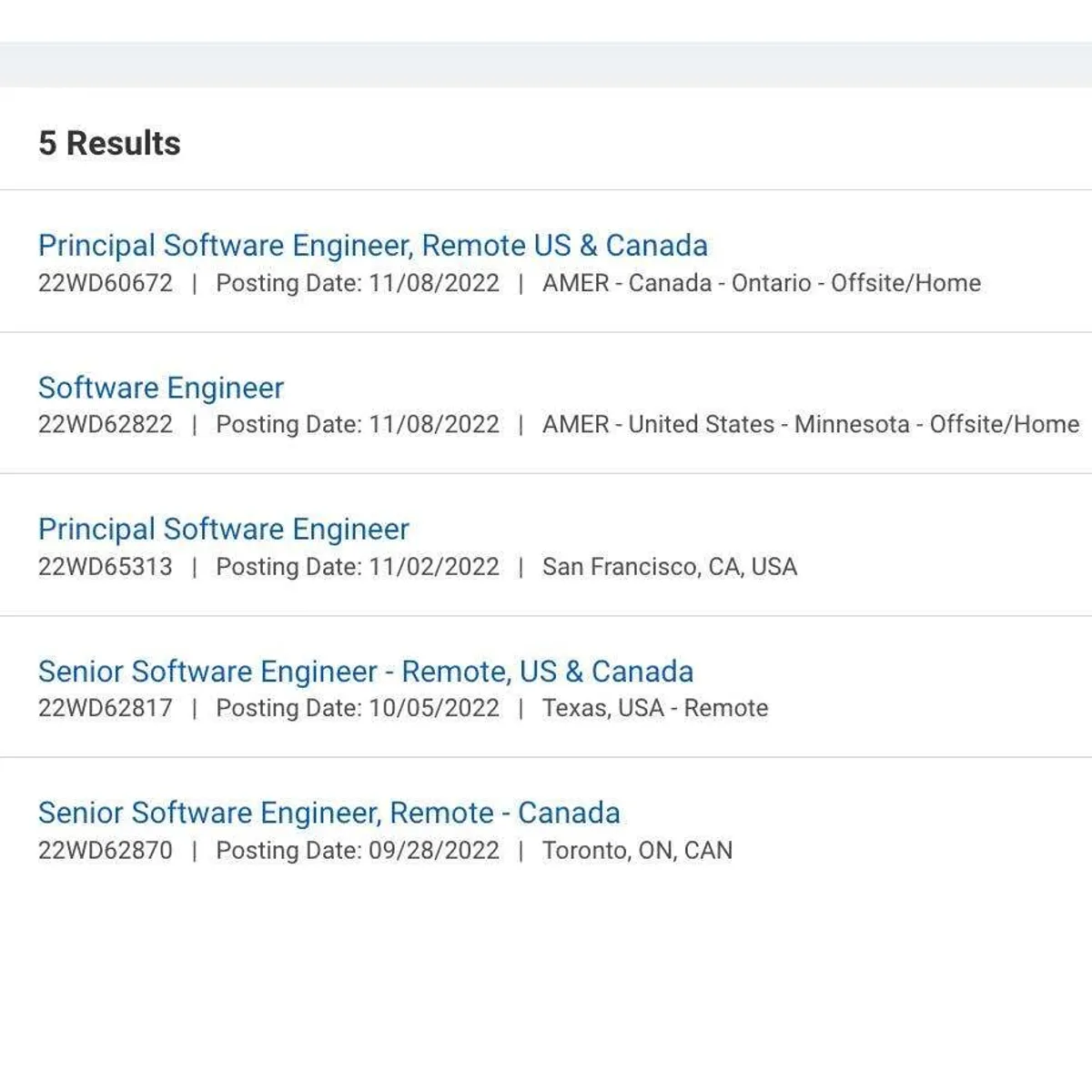Click job ID 22WD60672
This screenshot has width=1092, height=1092.
(105, 283)
